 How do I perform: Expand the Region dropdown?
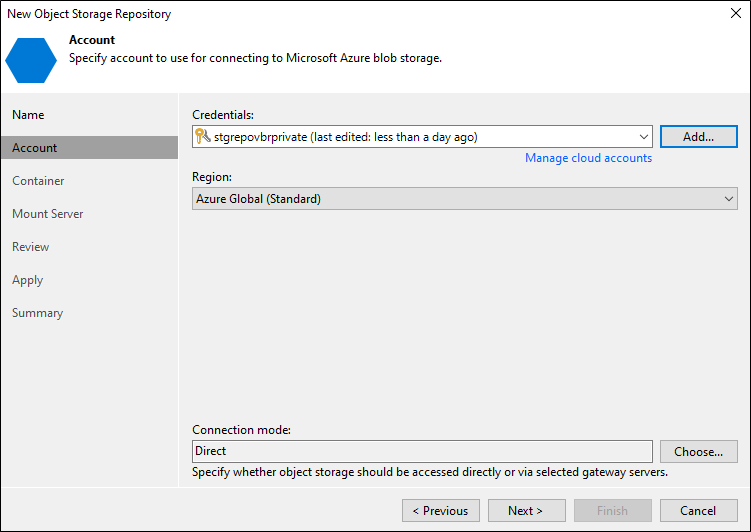728,199
